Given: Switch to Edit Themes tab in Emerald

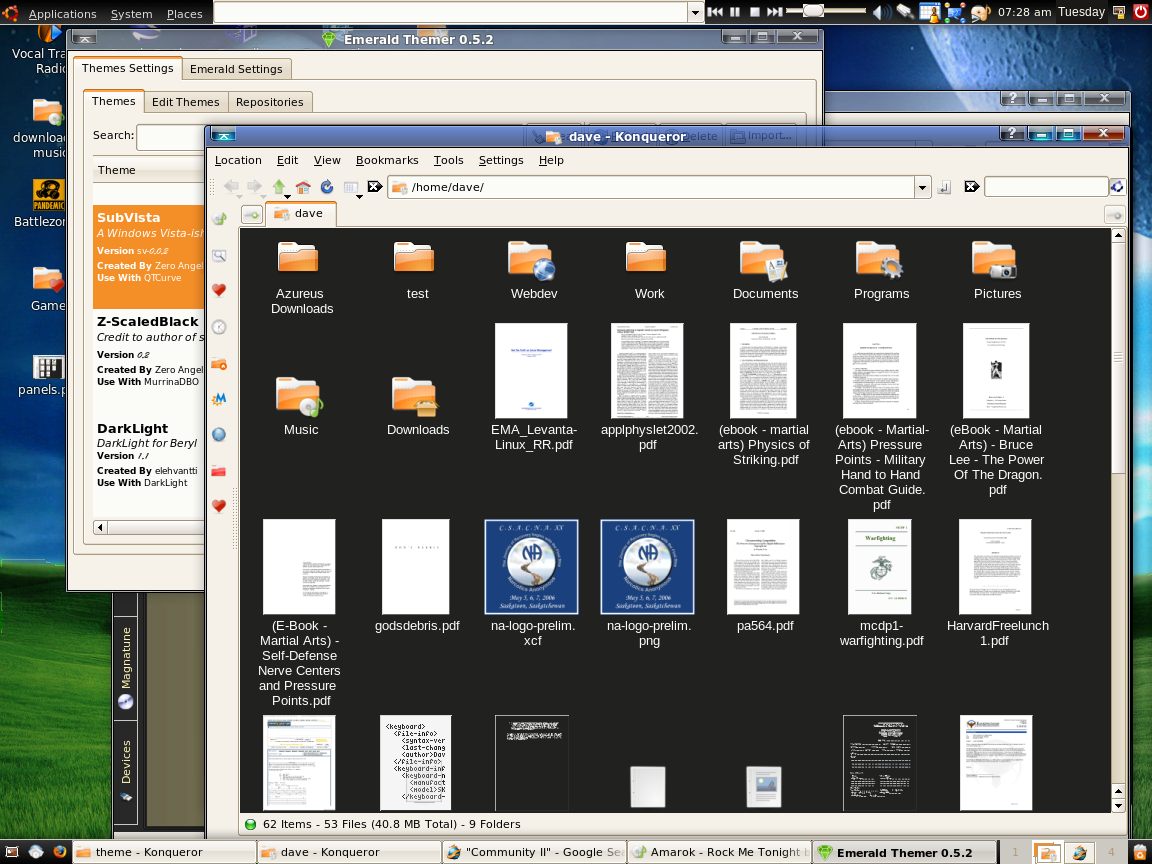Looking at the screenshot, I should coord(185,102).
